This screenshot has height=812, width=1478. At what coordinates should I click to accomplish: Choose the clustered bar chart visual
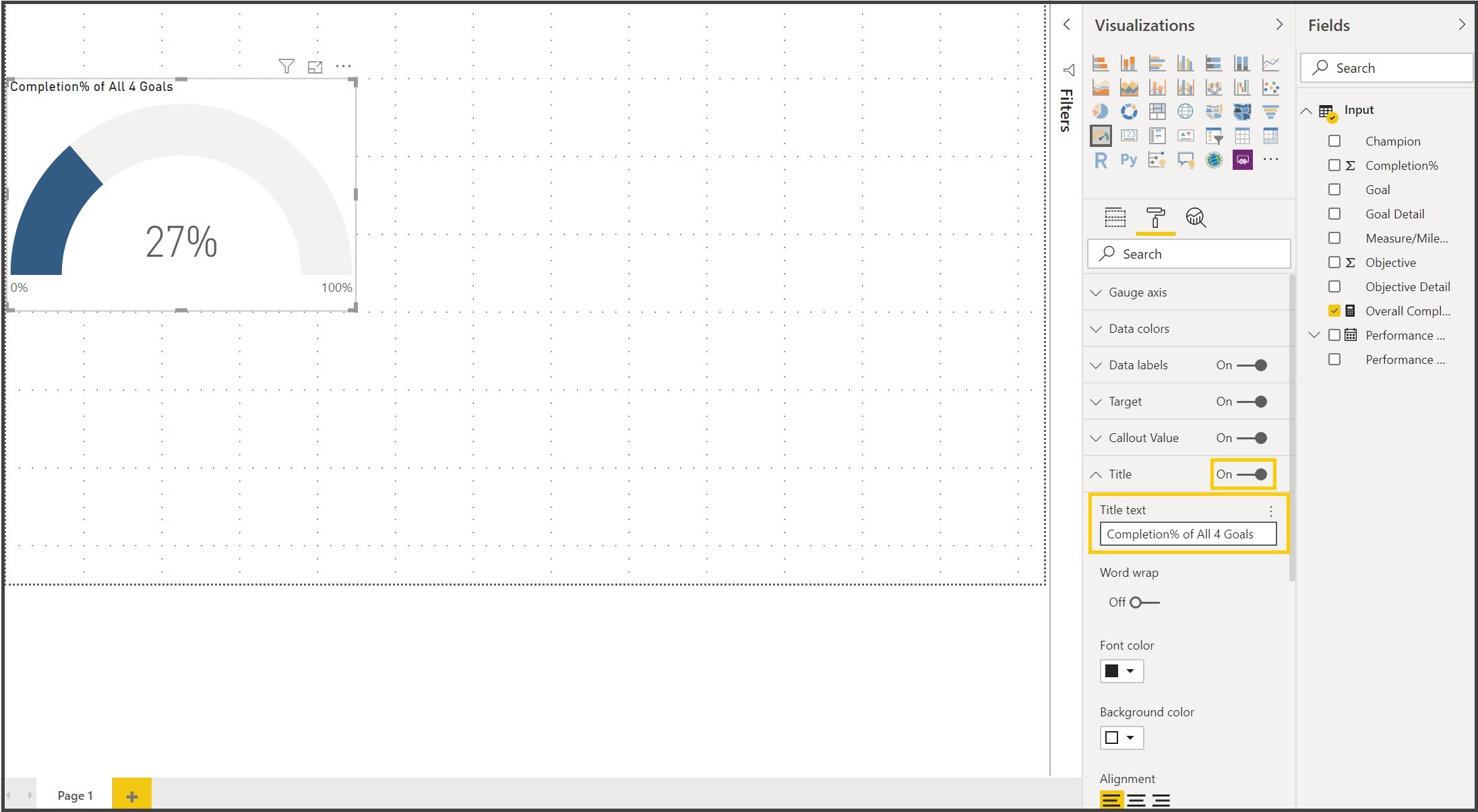[x=1157, y=63]
